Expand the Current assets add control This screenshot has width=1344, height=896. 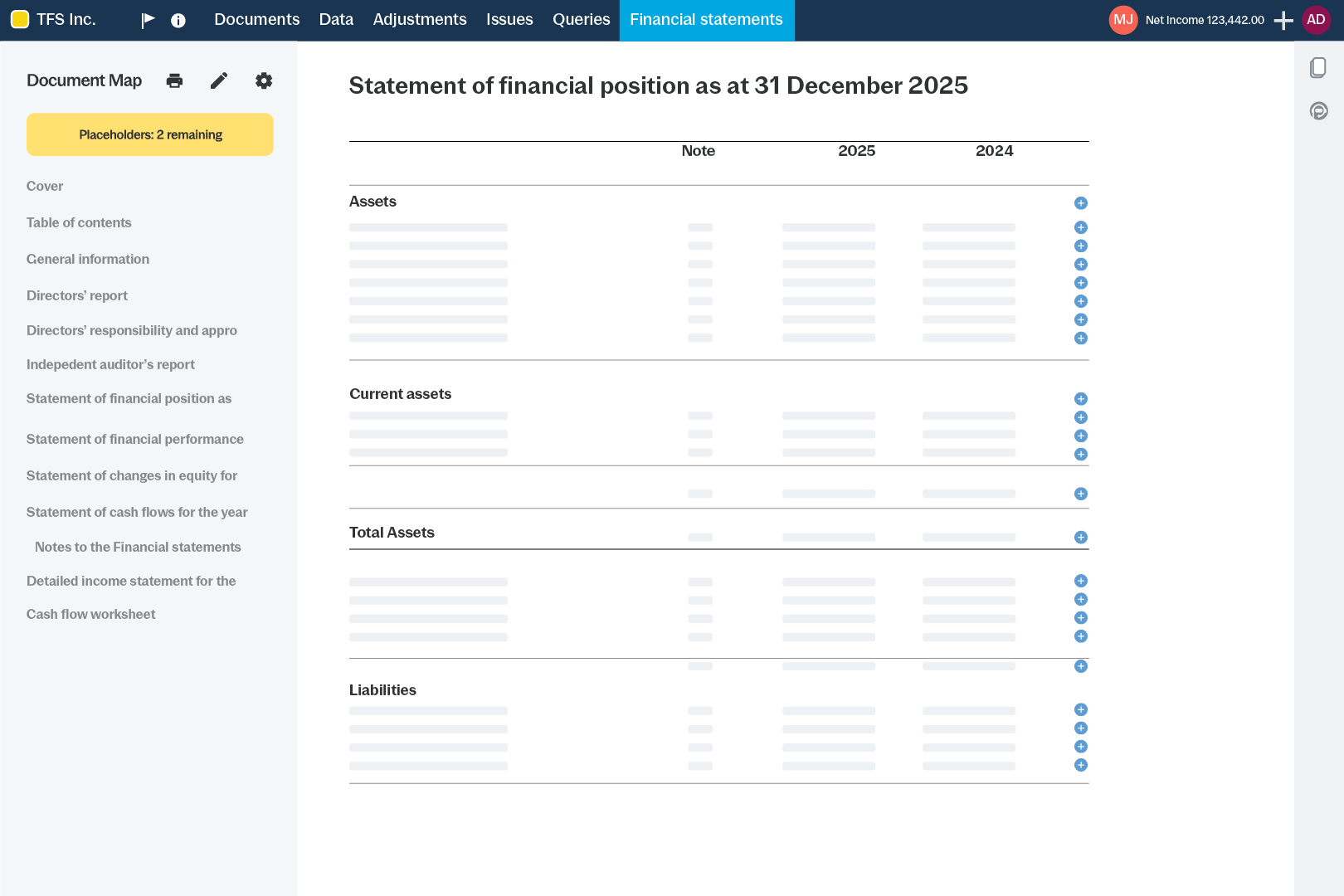click(x=1080, y=398)
